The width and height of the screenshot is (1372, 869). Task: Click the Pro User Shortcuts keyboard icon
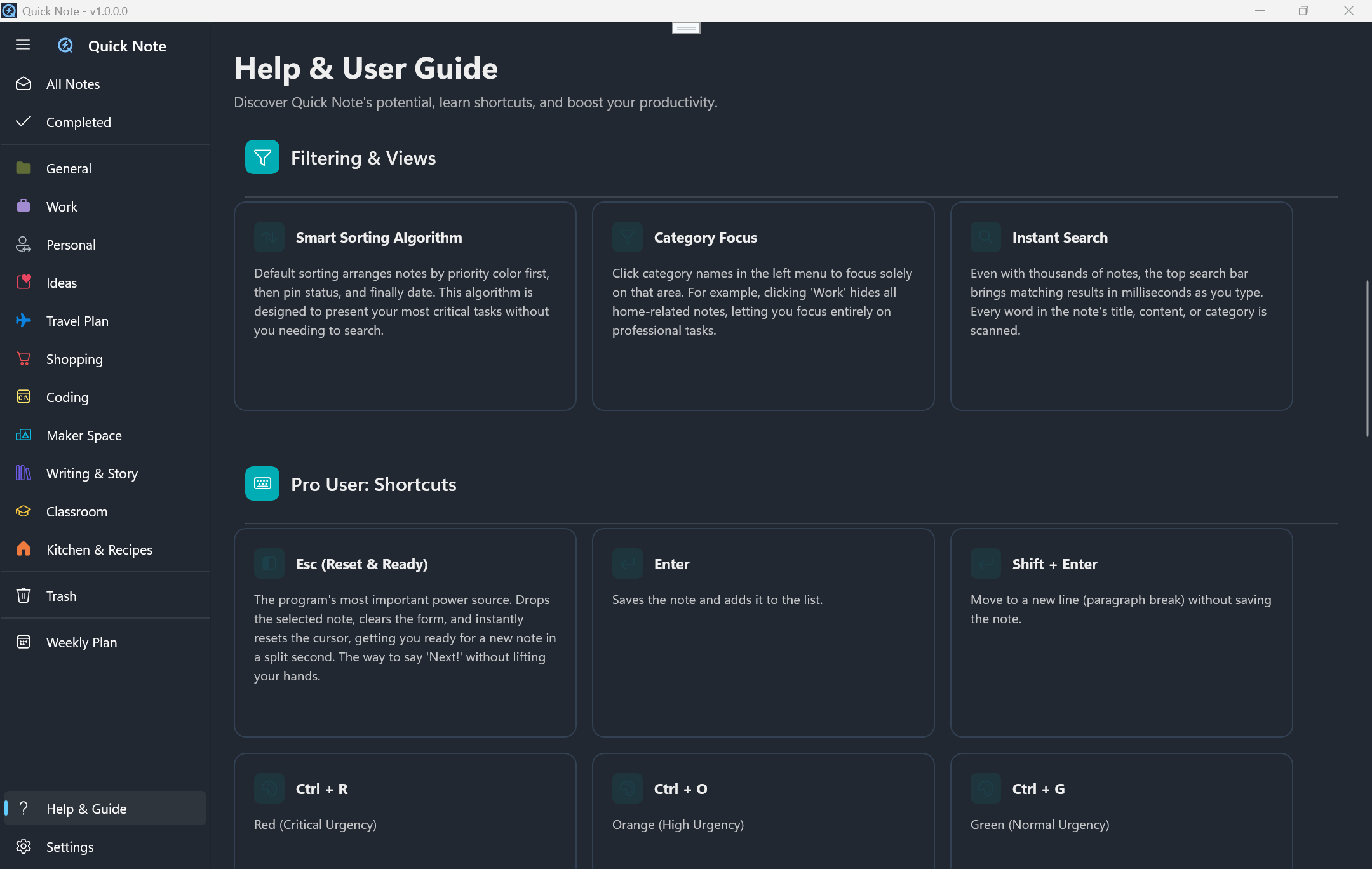tap(262, 484)
